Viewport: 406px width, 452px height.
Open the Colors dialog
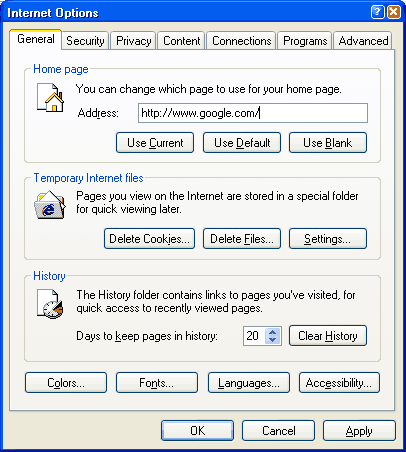click(66, 383)
